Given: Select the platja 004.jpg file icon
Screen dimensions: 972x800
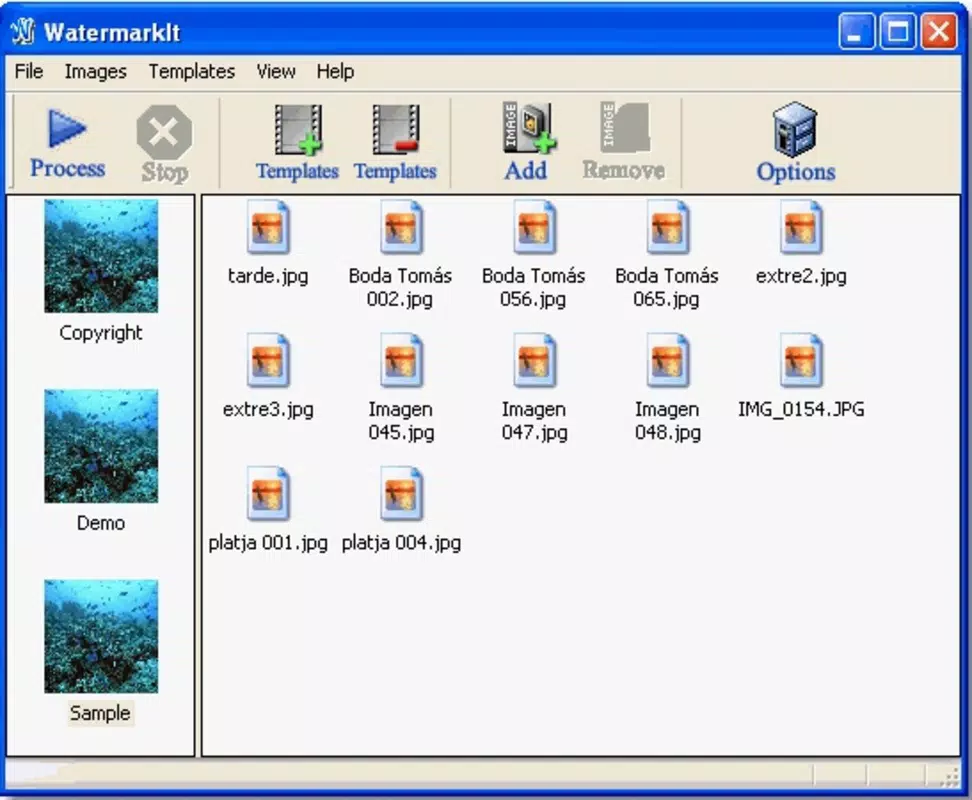Looking at the screenshot, I should [x=401, y=493].
